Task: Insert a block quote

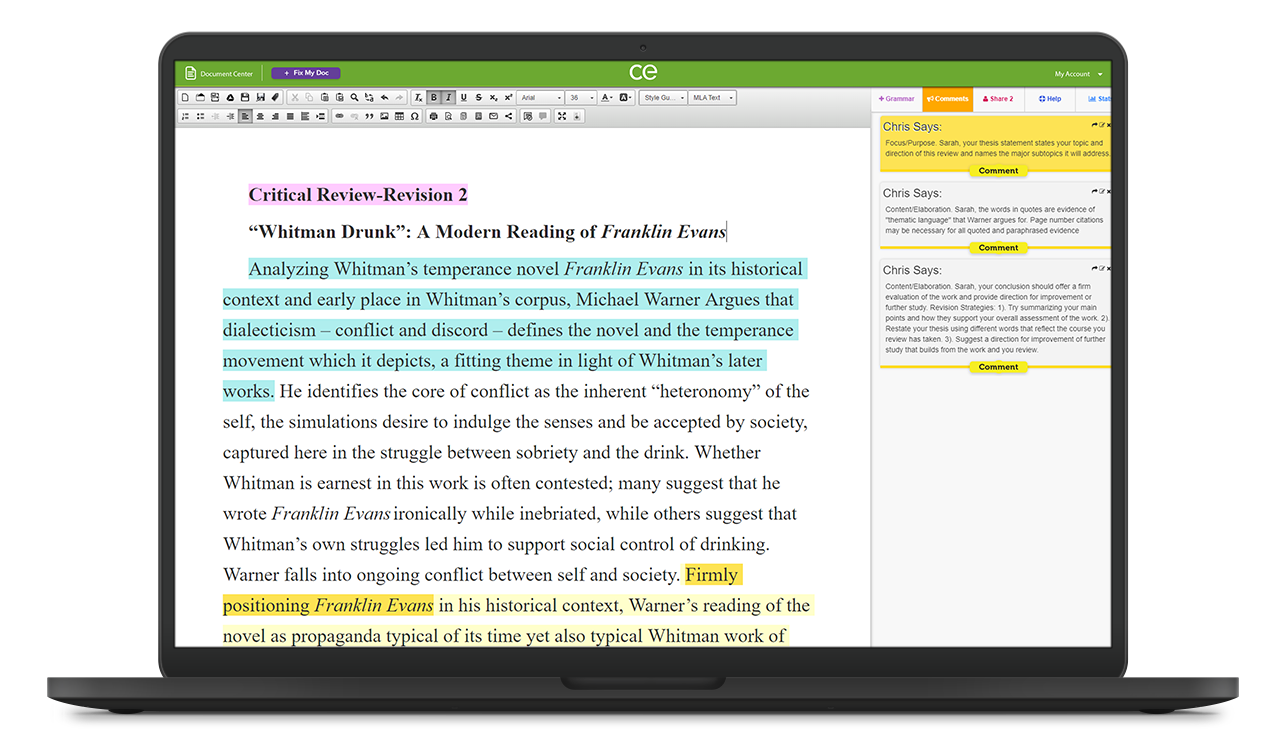Action: pos(369,116)
